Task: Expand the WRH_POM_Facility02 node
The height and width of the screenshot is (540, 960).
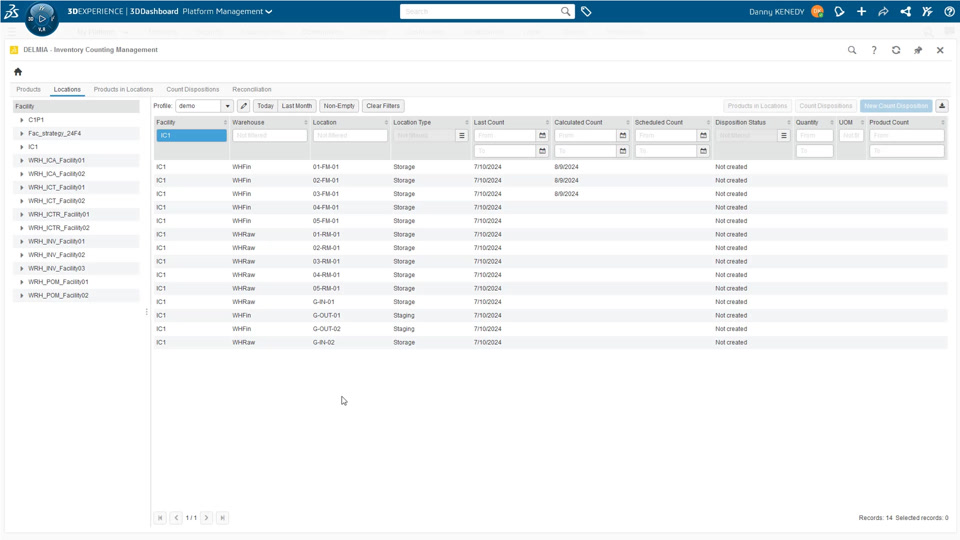Action: (22, 295)
